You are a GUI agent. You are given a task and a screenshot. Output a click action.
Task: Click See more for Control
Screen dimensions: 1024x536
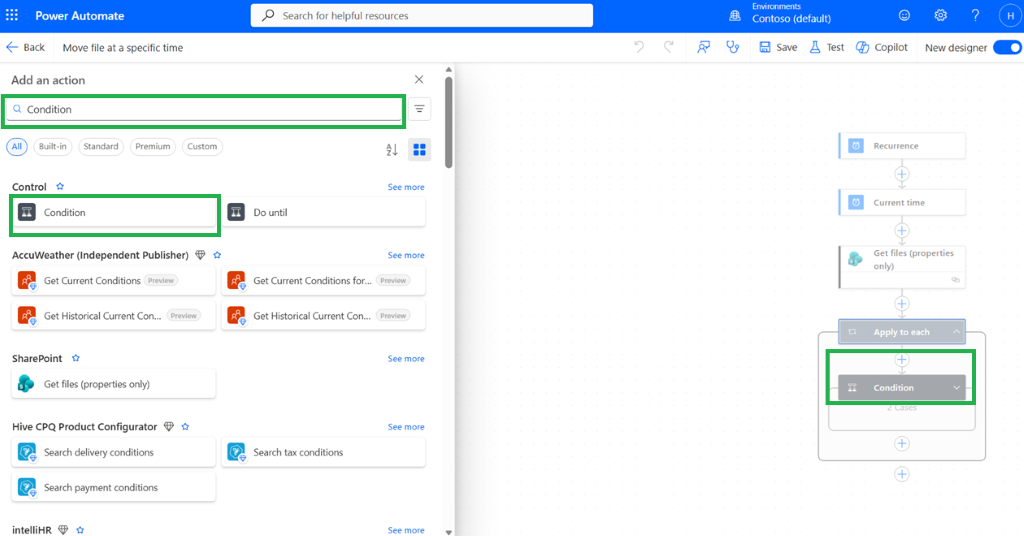(x=406, y=187)
